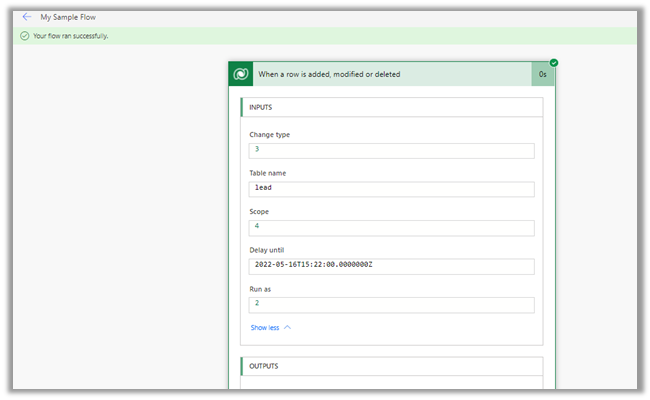Screen dimensions: 650x400
Task: Click the green success checkmark in the banner
Action: [24, 36]
